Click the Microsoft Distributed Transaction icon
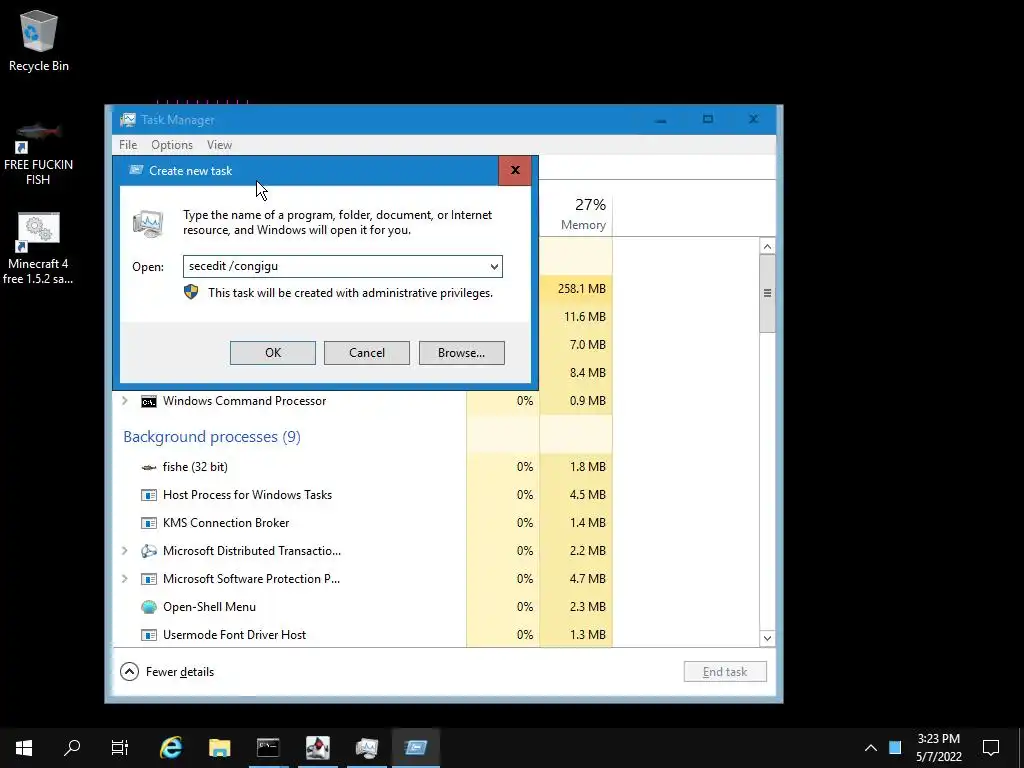This screenshot has height=768, width=1024. click(x=149, y=551)
